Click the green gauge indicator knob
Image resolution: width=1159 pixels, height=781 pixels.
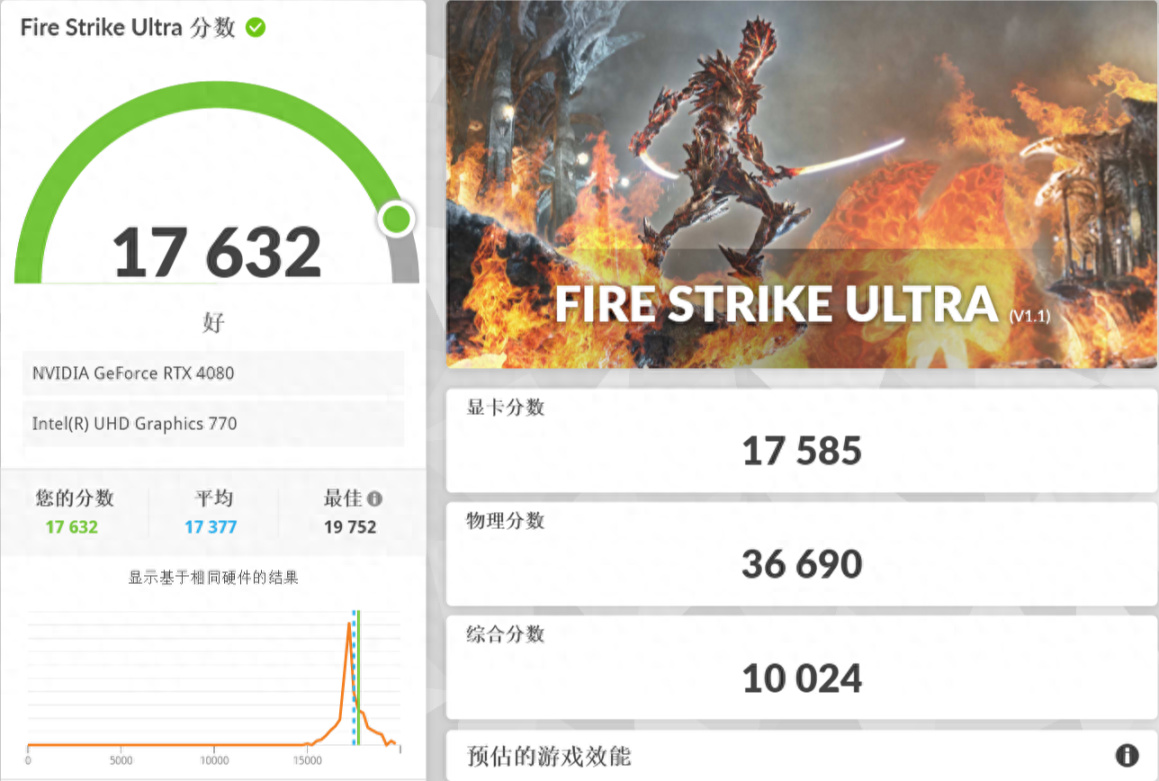[397, 219]
